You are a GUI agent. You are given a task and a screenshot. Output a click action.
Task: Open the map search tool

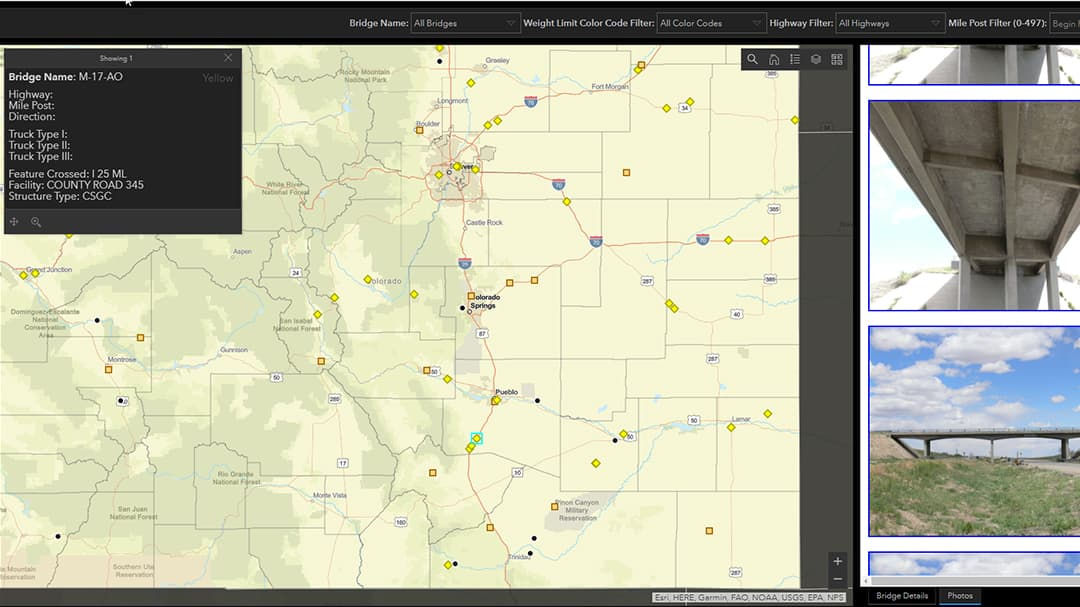(x=753, y=59)
